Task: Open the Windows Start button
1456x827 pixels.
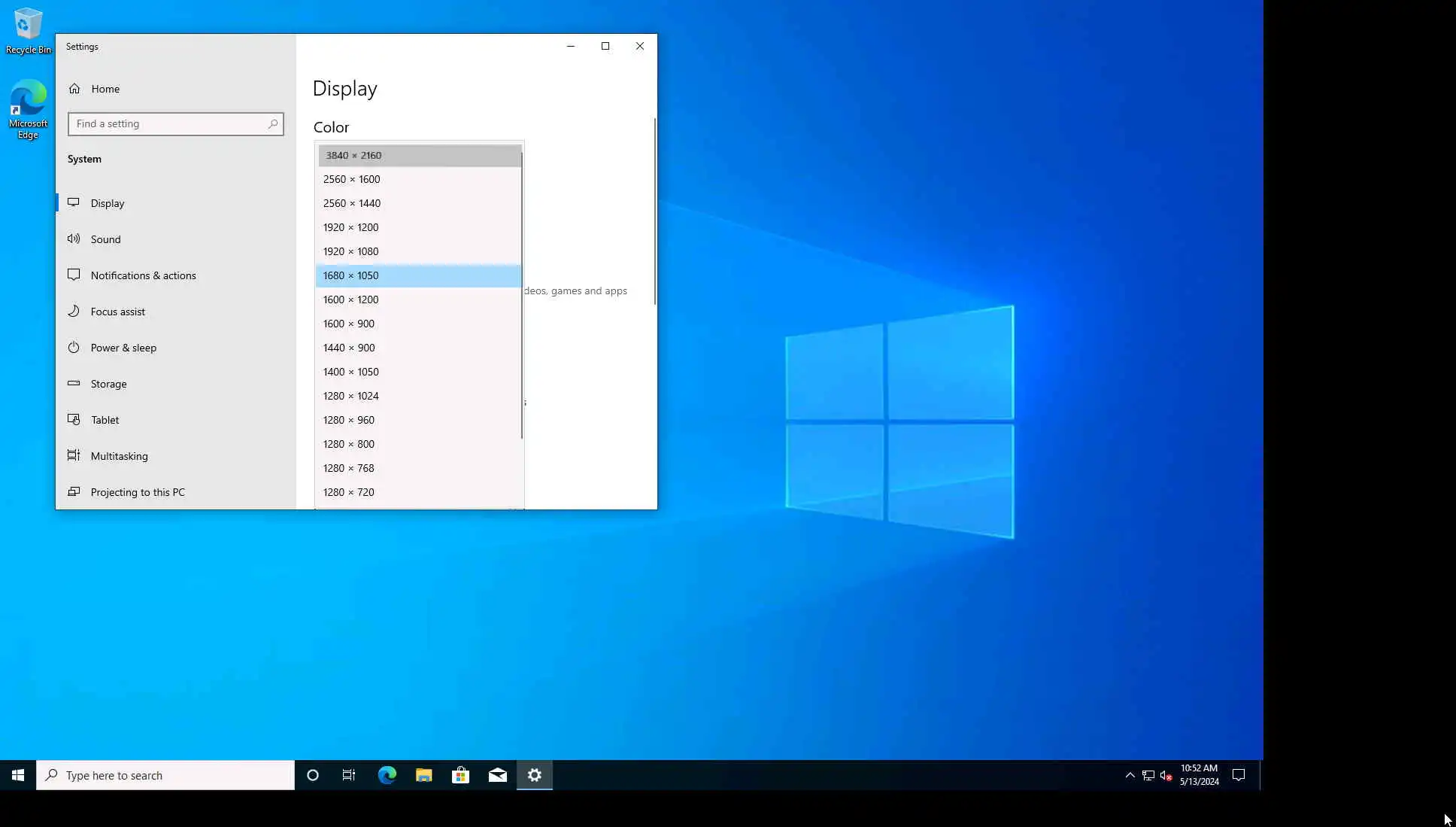Action: click(18, 775)
